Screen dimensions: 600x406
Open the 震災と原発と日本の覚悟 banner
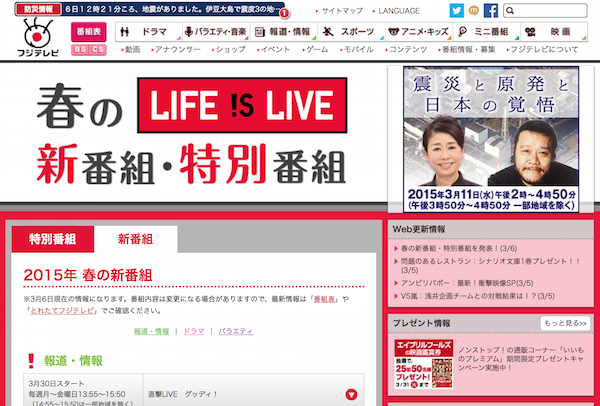click(x=491, y=139)
